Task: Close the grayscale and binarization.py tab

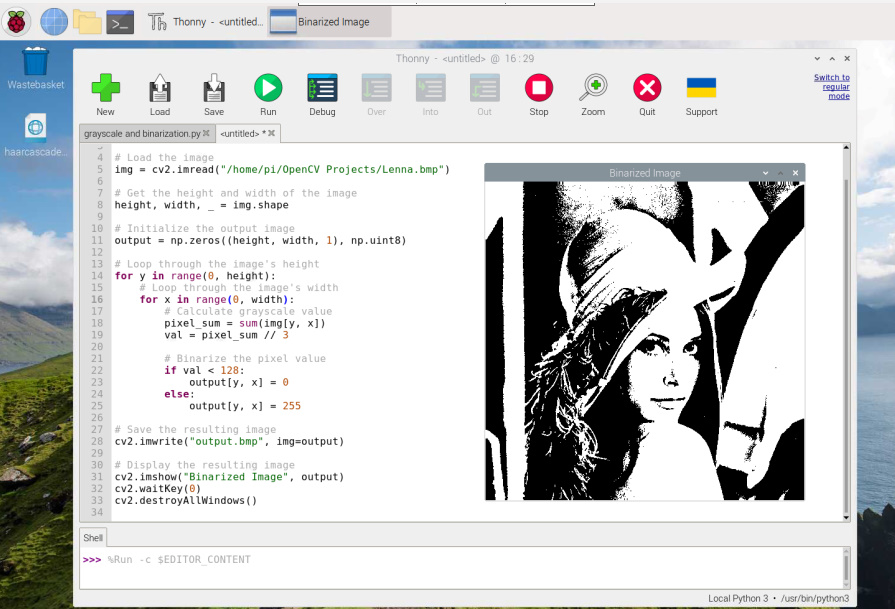Action: click(x=206, y=133)
